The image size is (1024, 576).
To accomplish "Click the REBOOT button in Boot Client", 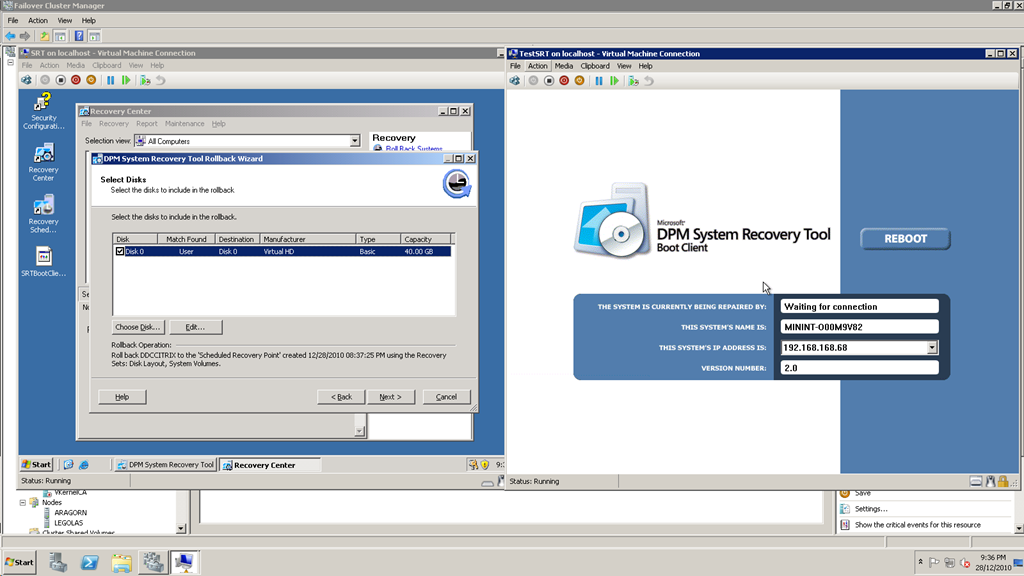I will 905,239.
